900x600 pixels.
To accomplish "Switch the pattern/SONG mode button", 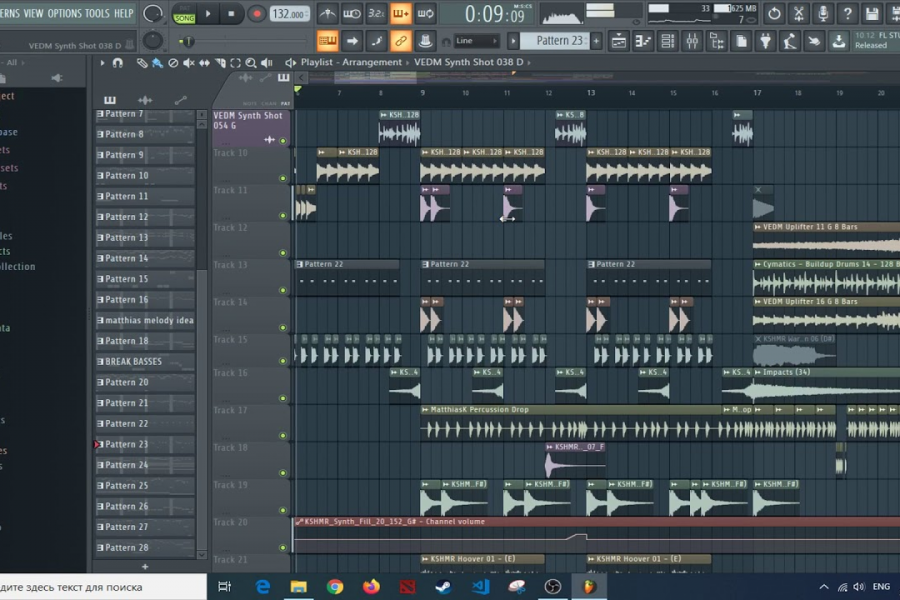I will [x=184, y=14].
